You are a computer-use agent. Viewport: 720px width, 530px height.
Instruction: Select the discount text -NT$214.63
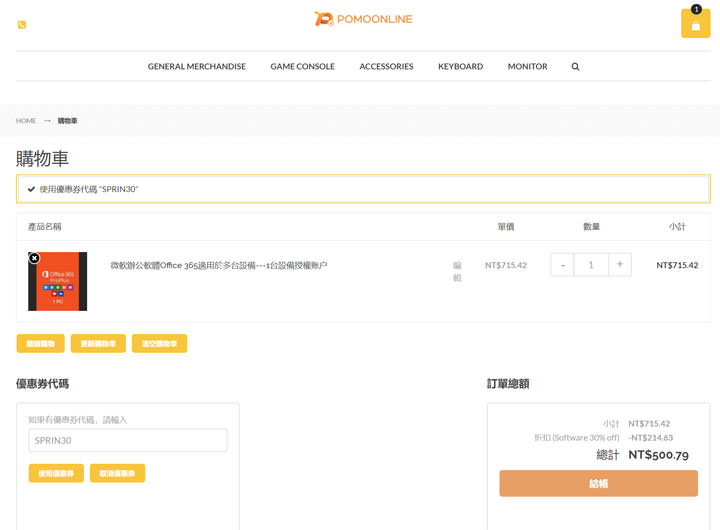point(651,438)
